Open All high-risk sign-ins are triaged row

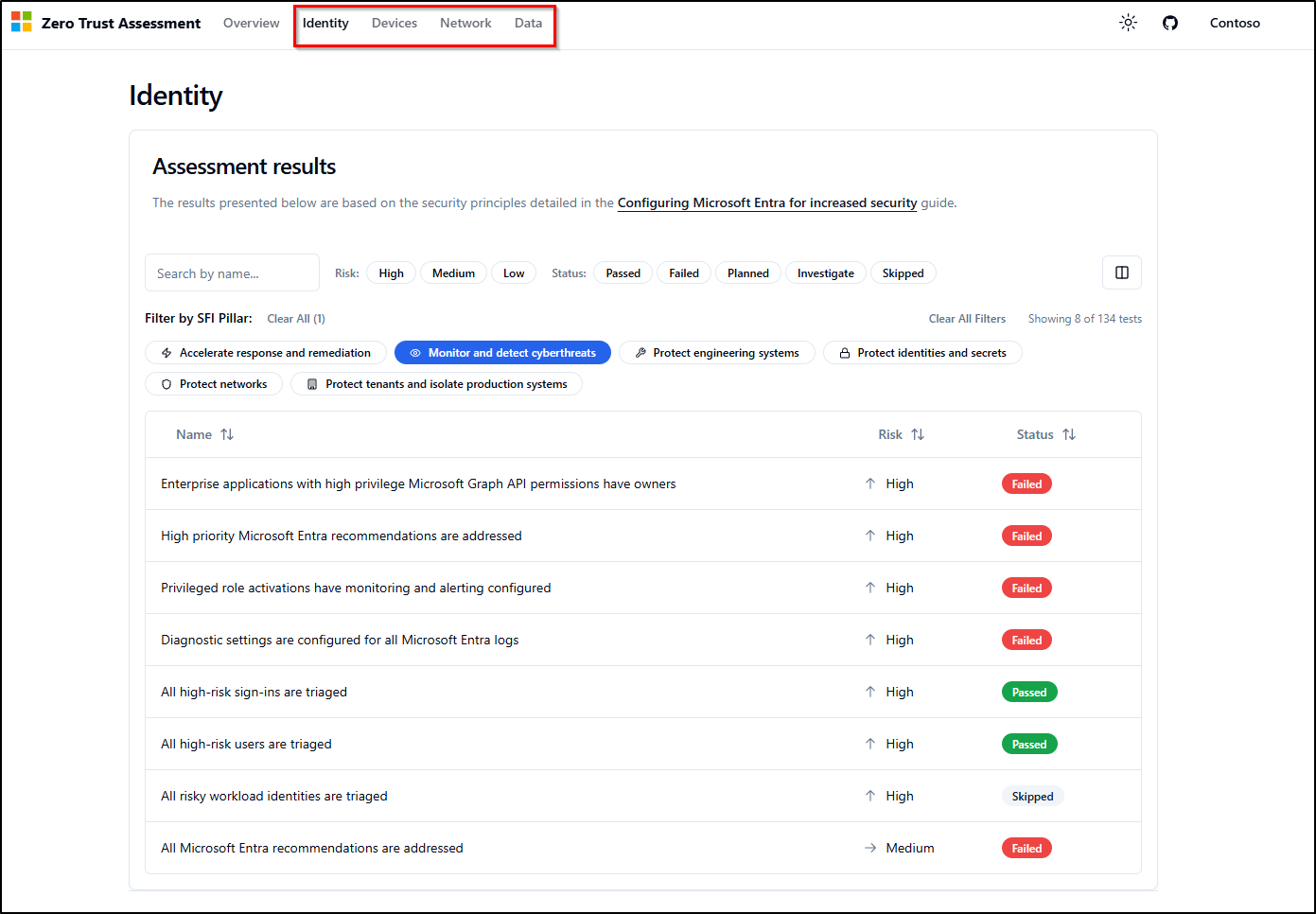point(643,692)
